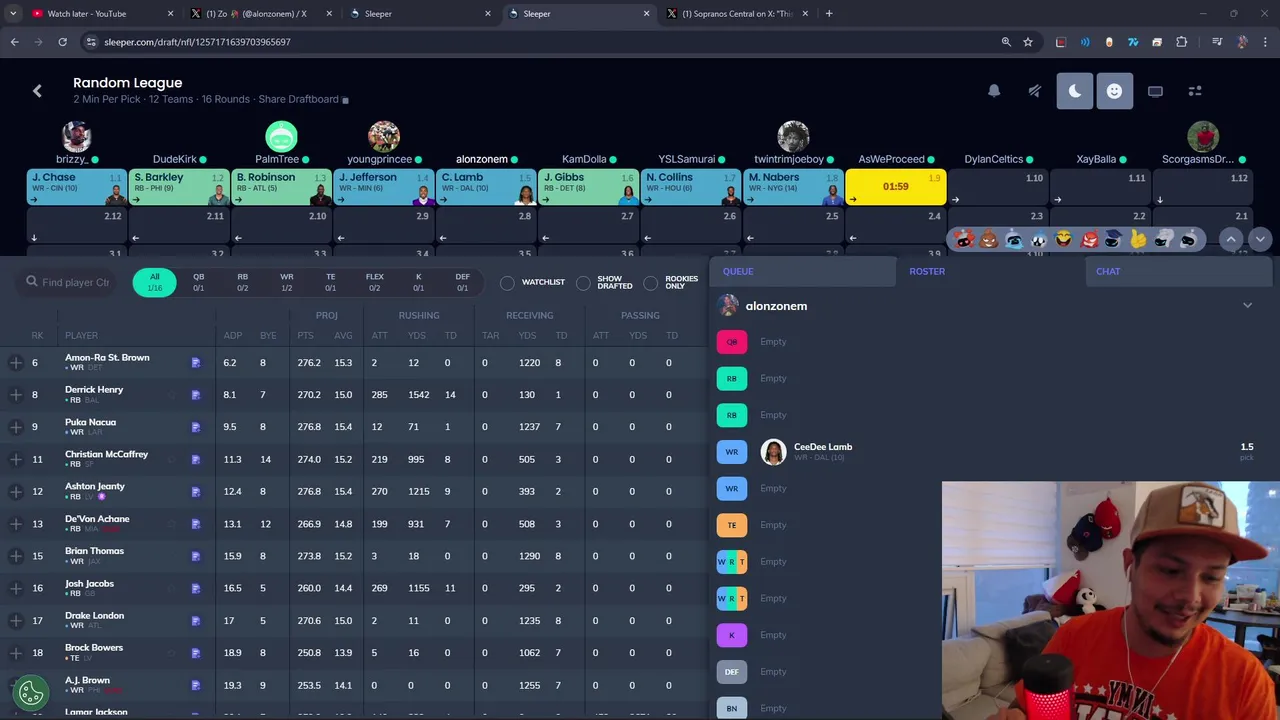Screen dimensions: 1280x720
Task: Open Drake London notes icon
Action: point(196,621)
